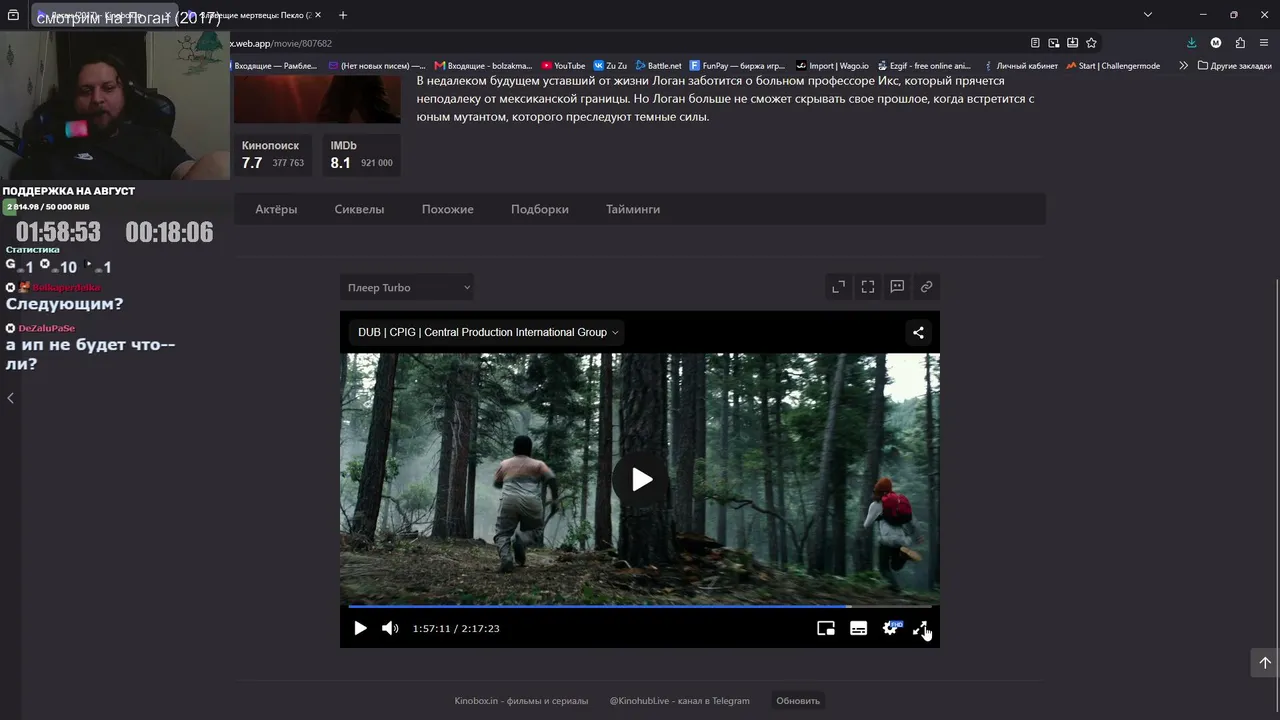This screenshot has width=1280, height=720.
Task: Open the Battle.net bookmark
Action: [658, 66]
